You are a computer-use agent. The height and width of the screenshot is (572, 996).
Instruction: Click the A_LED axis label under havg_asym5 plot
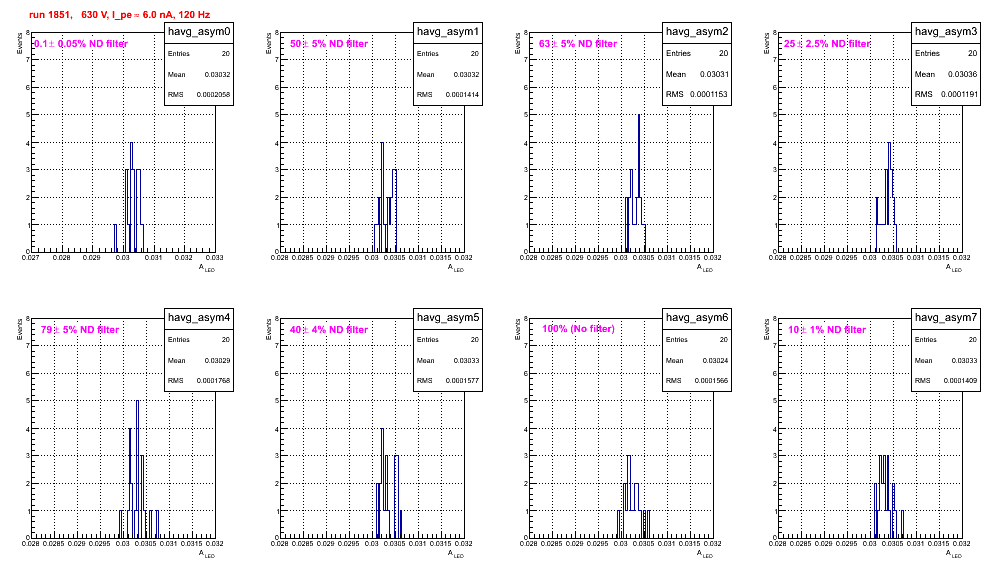(456, 554)
